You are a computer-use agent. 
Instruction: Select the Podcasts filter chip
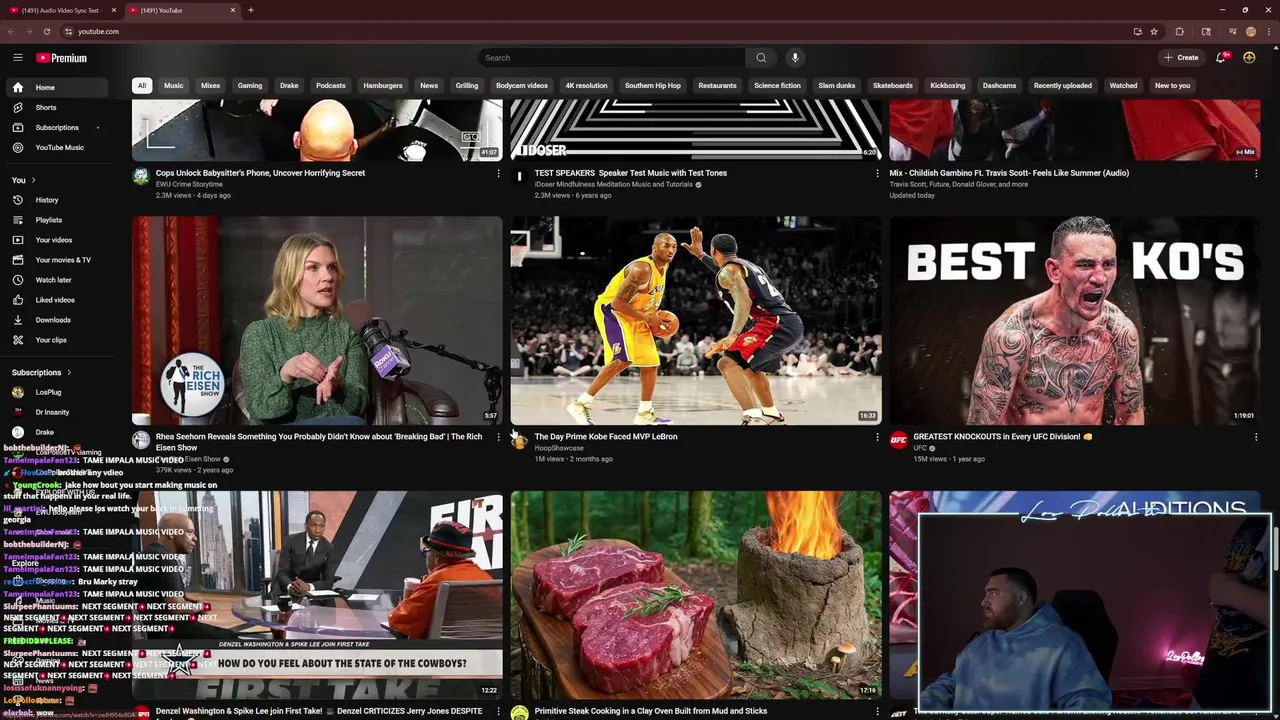[331, 86]
